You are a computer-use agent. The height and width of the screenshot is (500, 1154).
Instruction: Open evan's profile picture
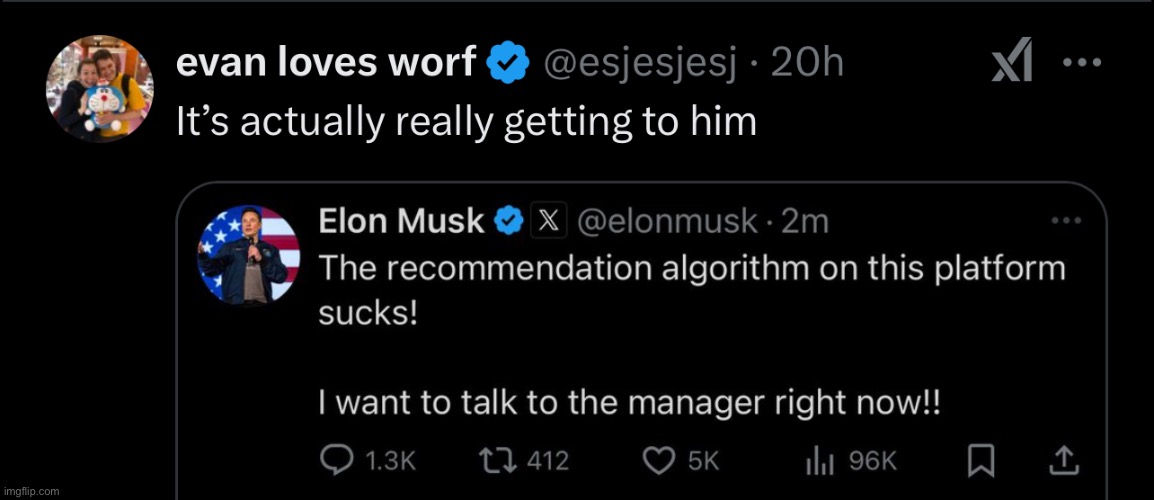click(x=98, y=87)
